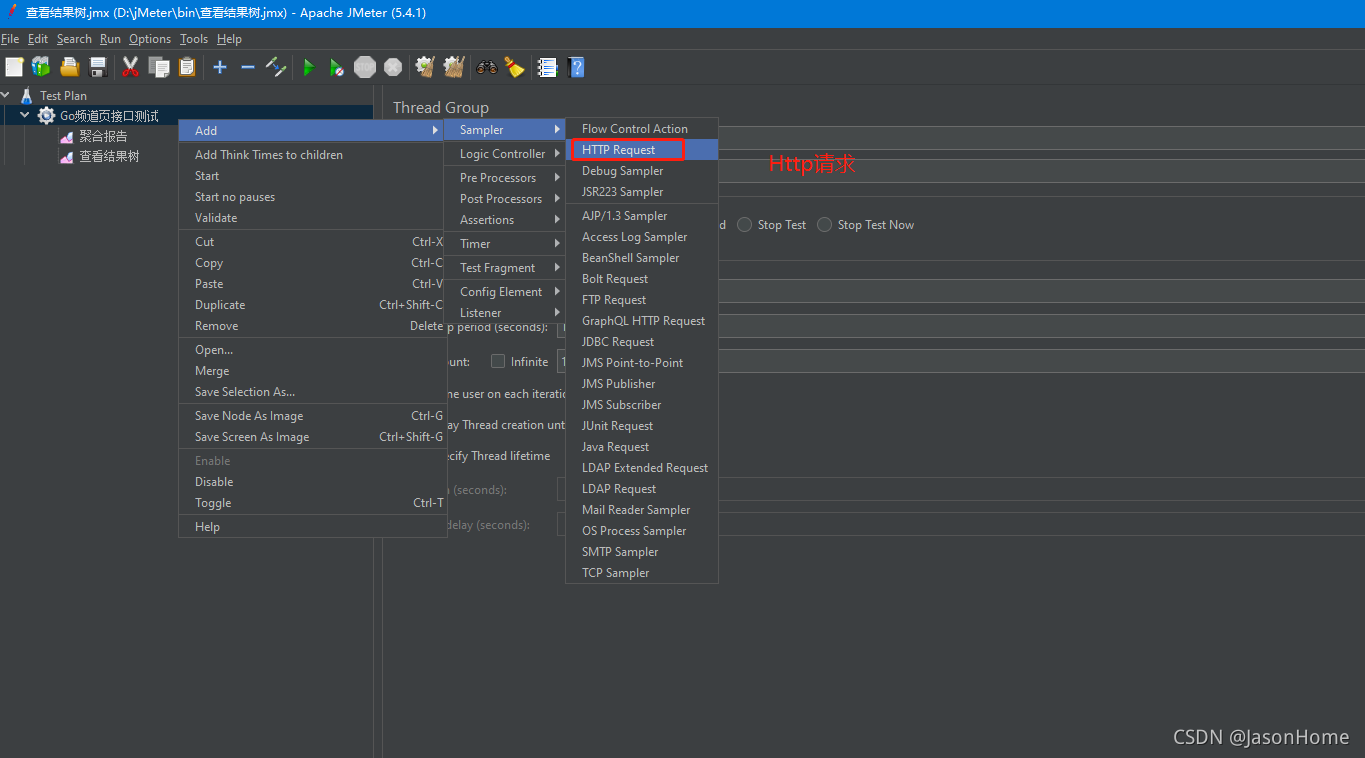Viewport: 1365px width, 758px height.
Task: Open Help with the question mark icon
Action: 576,67
